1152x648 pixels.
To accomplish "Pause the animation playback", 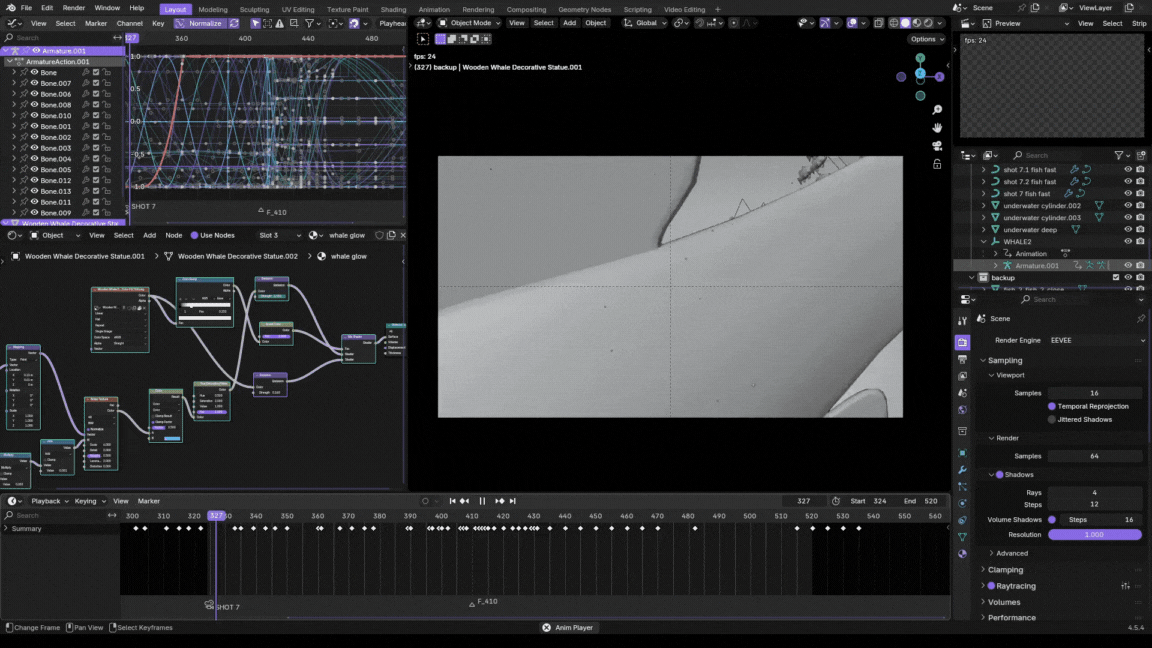I will click(x=482, y=501).
